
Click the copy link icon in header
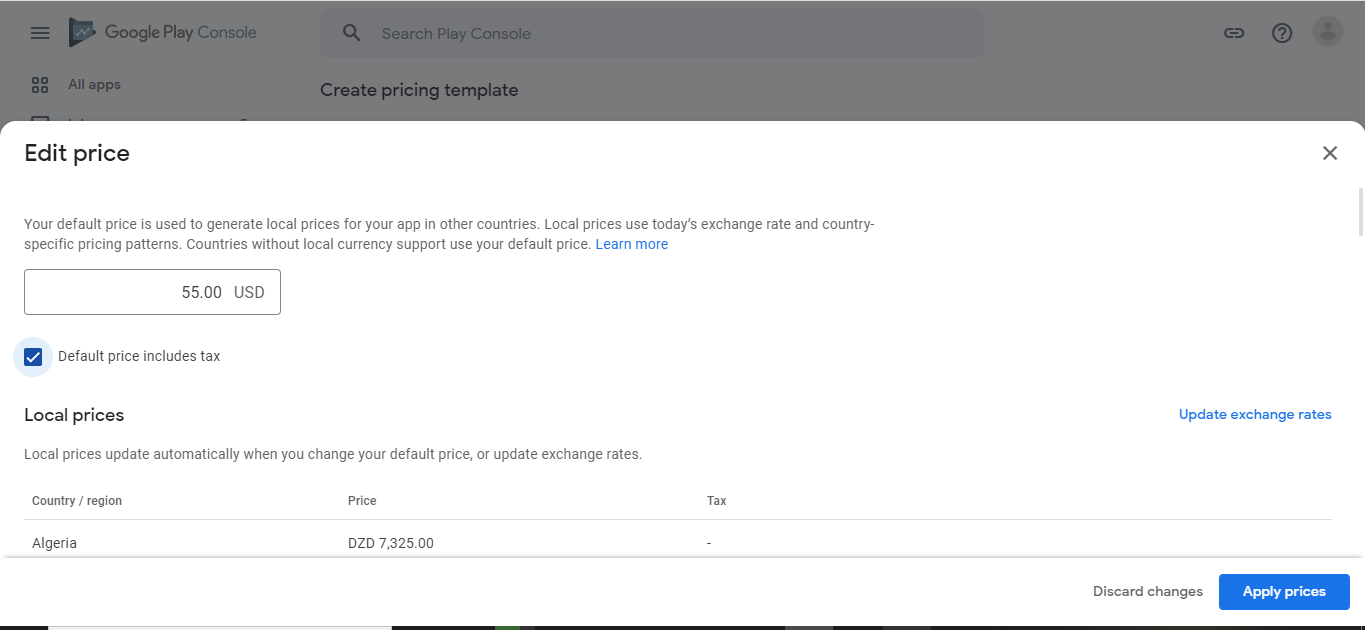click(1234, 33)
